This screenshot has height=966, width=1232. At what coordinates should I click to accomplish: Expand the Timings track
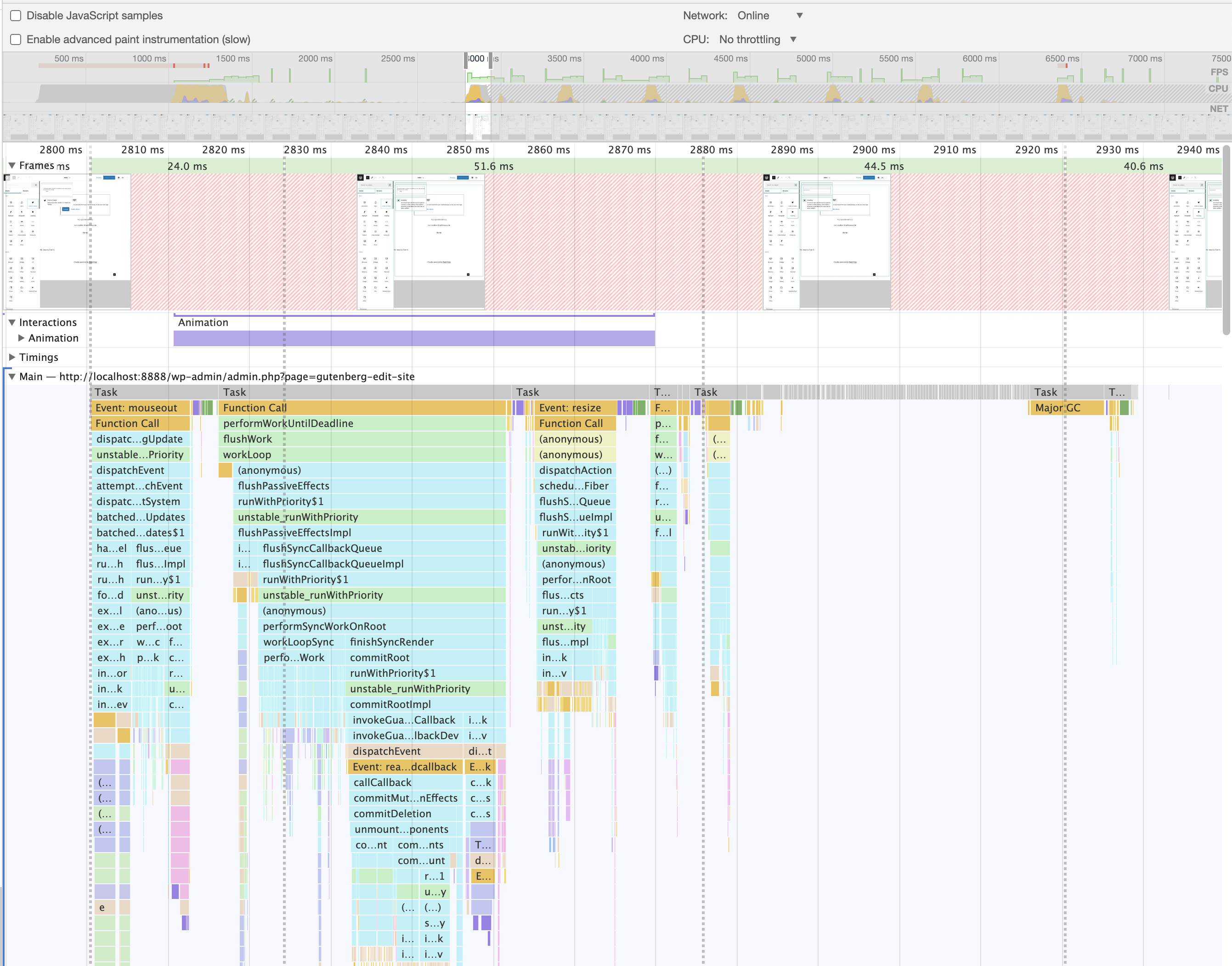[x=12, y=358]
